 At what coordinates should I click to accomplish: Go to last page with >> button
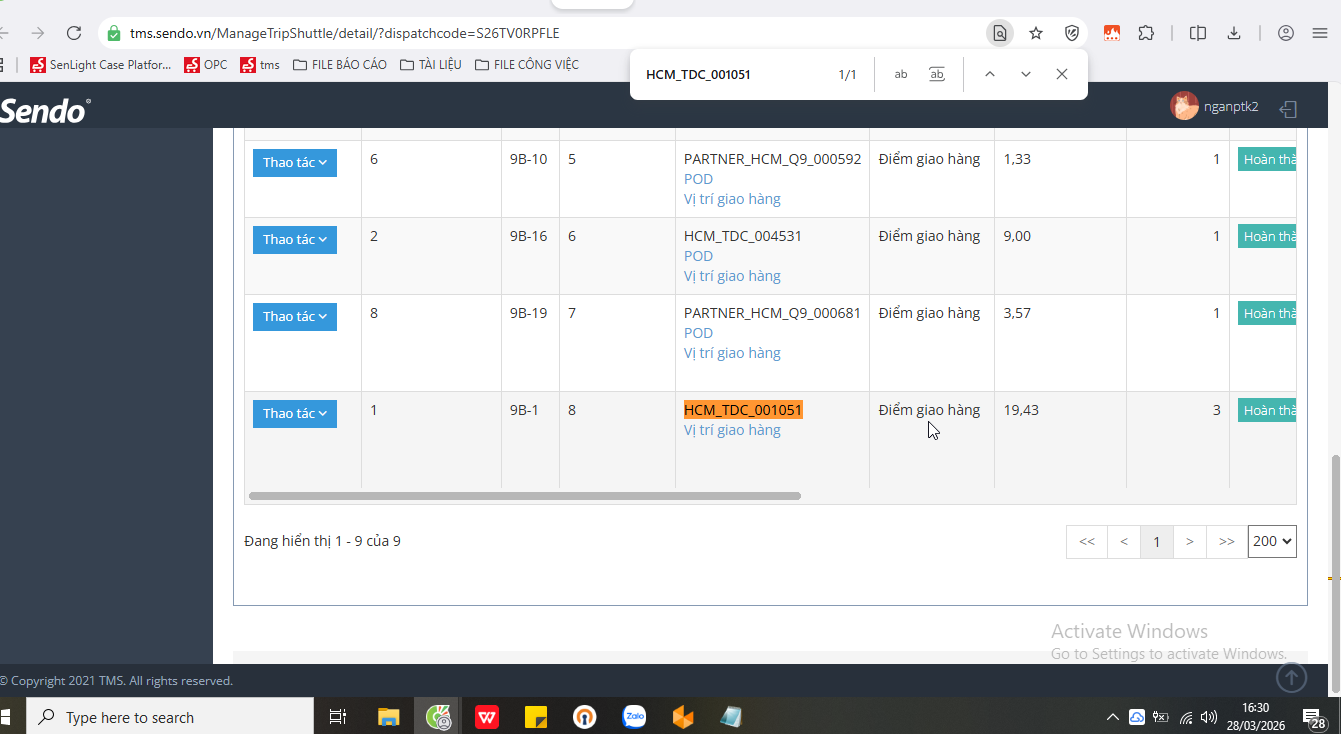1227,542
